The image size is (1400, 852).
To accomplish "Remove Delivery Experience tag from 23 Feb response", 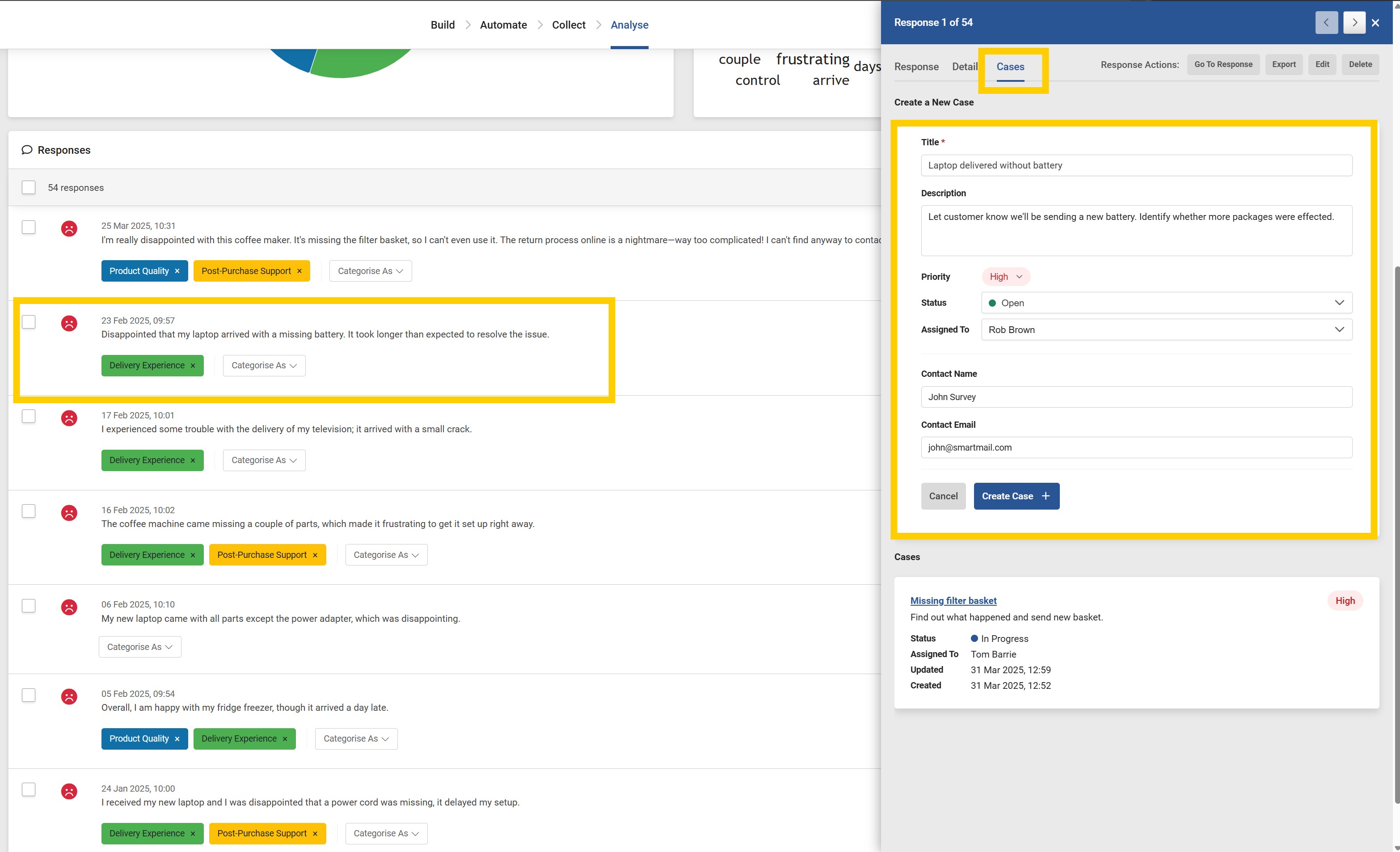I will point(193,366).
